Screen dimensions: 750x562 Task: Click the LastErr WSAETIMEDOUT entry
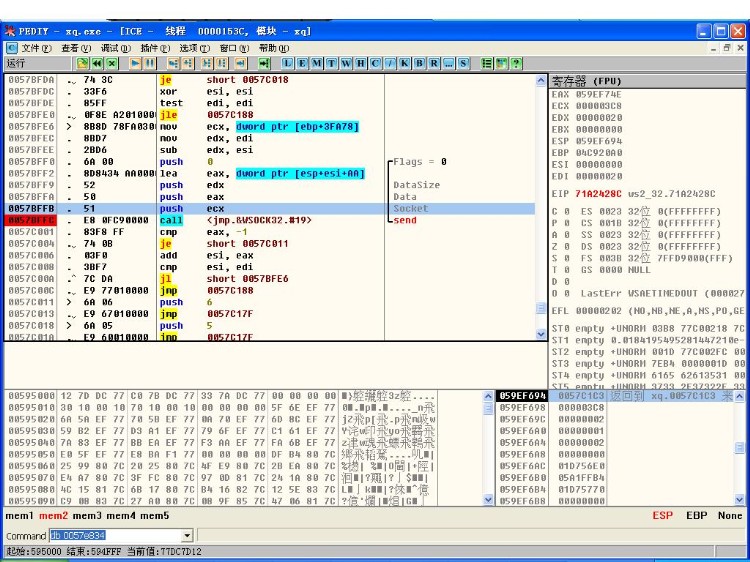coord(662,293)
